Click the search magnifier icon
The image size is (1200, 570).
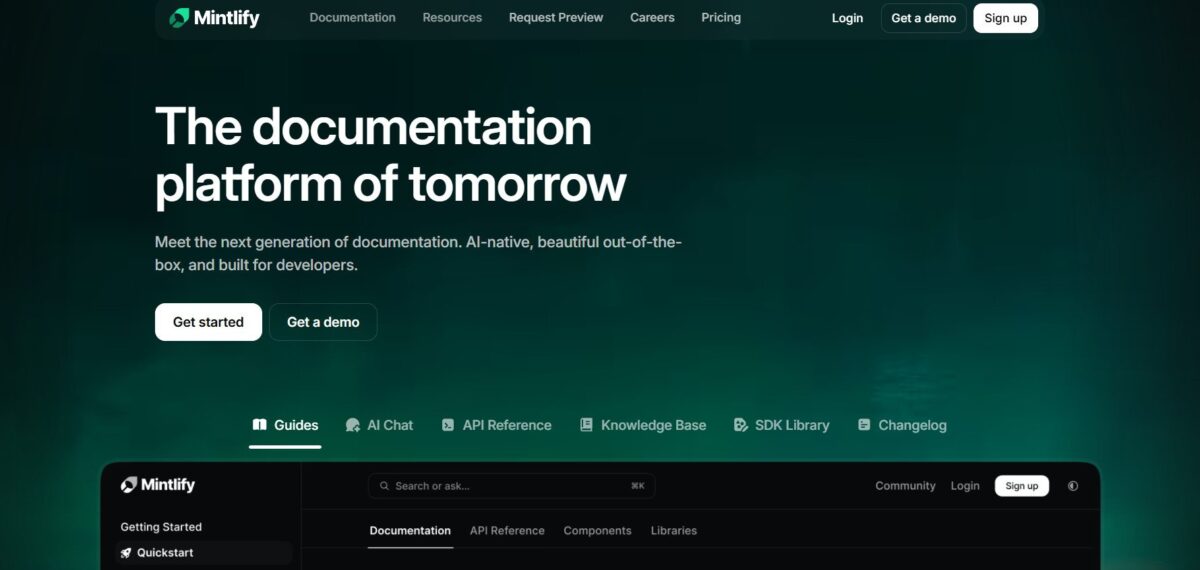click(x=385, y=486)
